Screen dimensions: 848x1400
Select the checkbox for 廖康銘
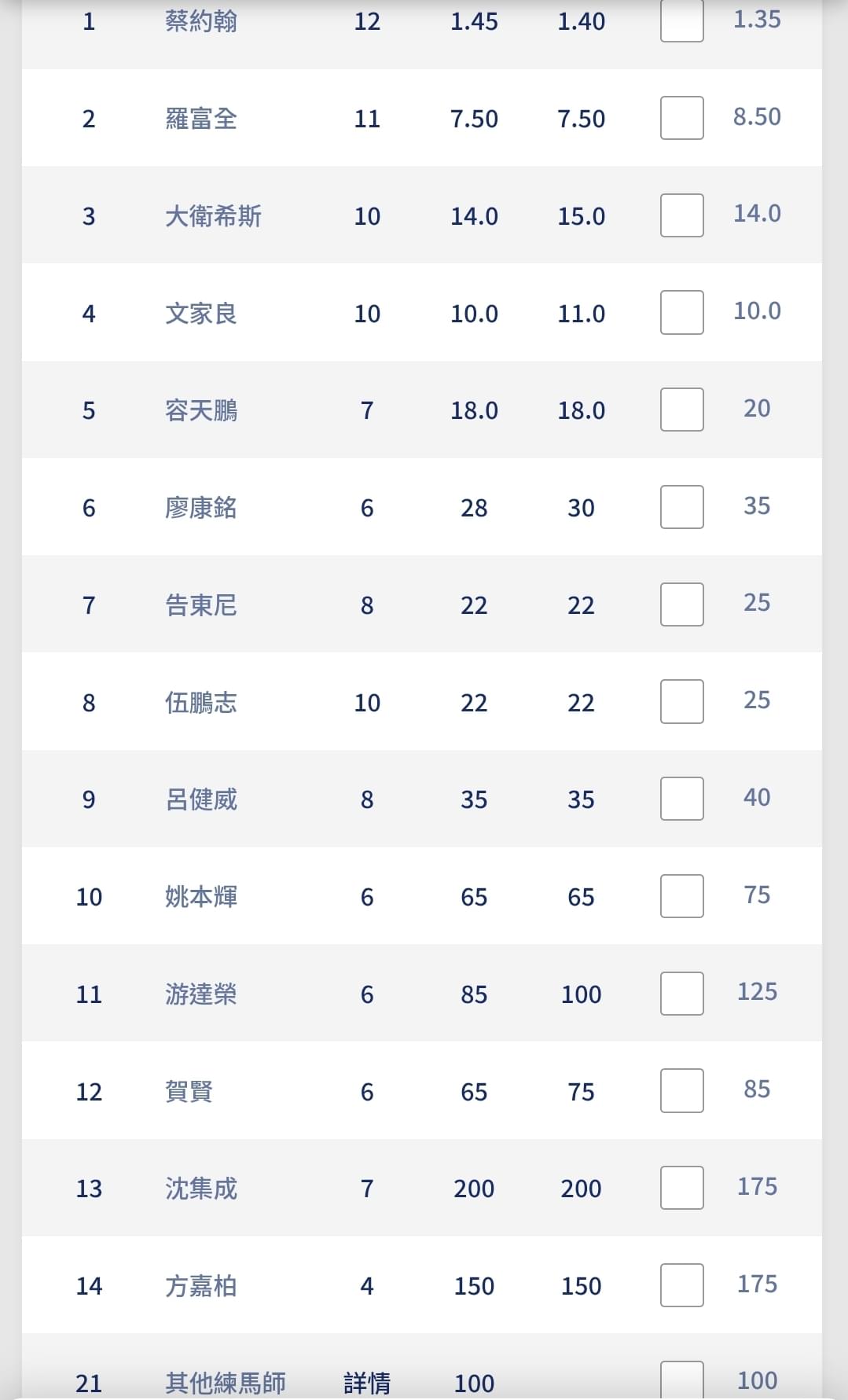pos(681,507)
